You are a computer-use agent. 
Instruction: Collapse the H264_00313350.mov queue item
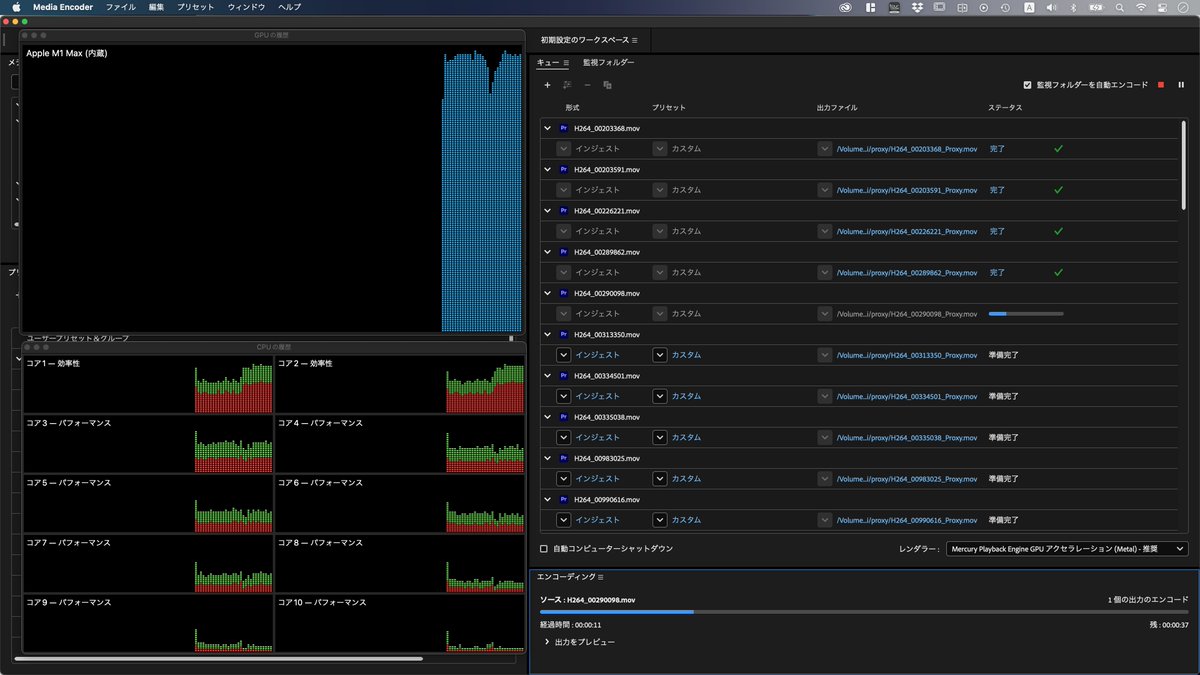(x=547, y=334)
